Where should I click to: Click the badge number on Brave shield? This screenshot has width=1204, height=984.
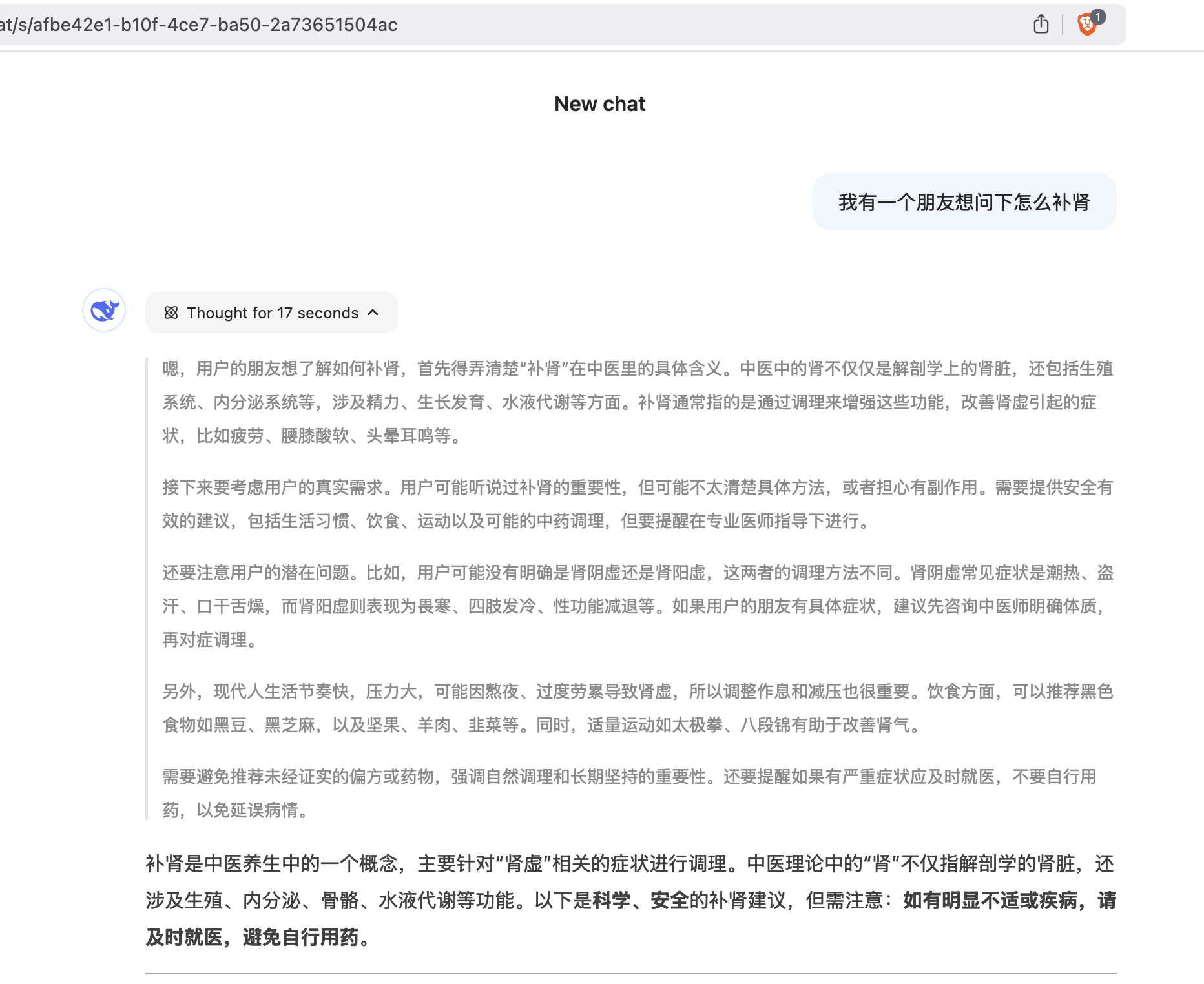click(x=1098, y=17)
